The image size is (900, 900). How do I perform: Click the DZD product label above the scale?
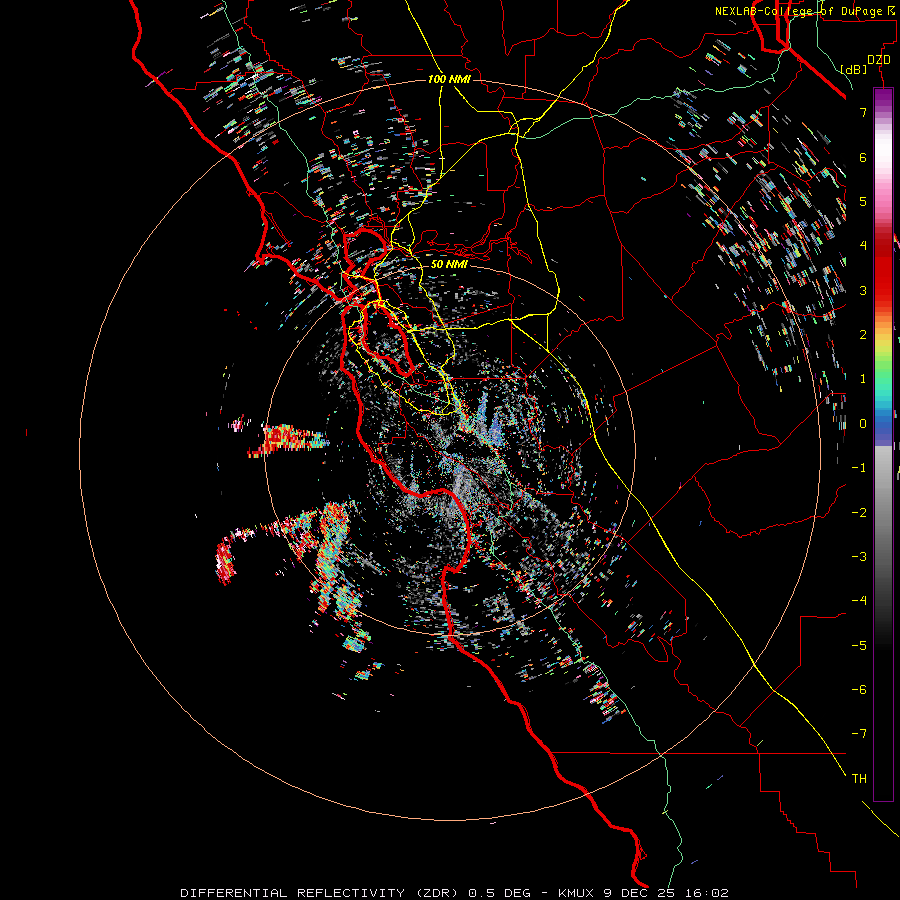point(879,60)
